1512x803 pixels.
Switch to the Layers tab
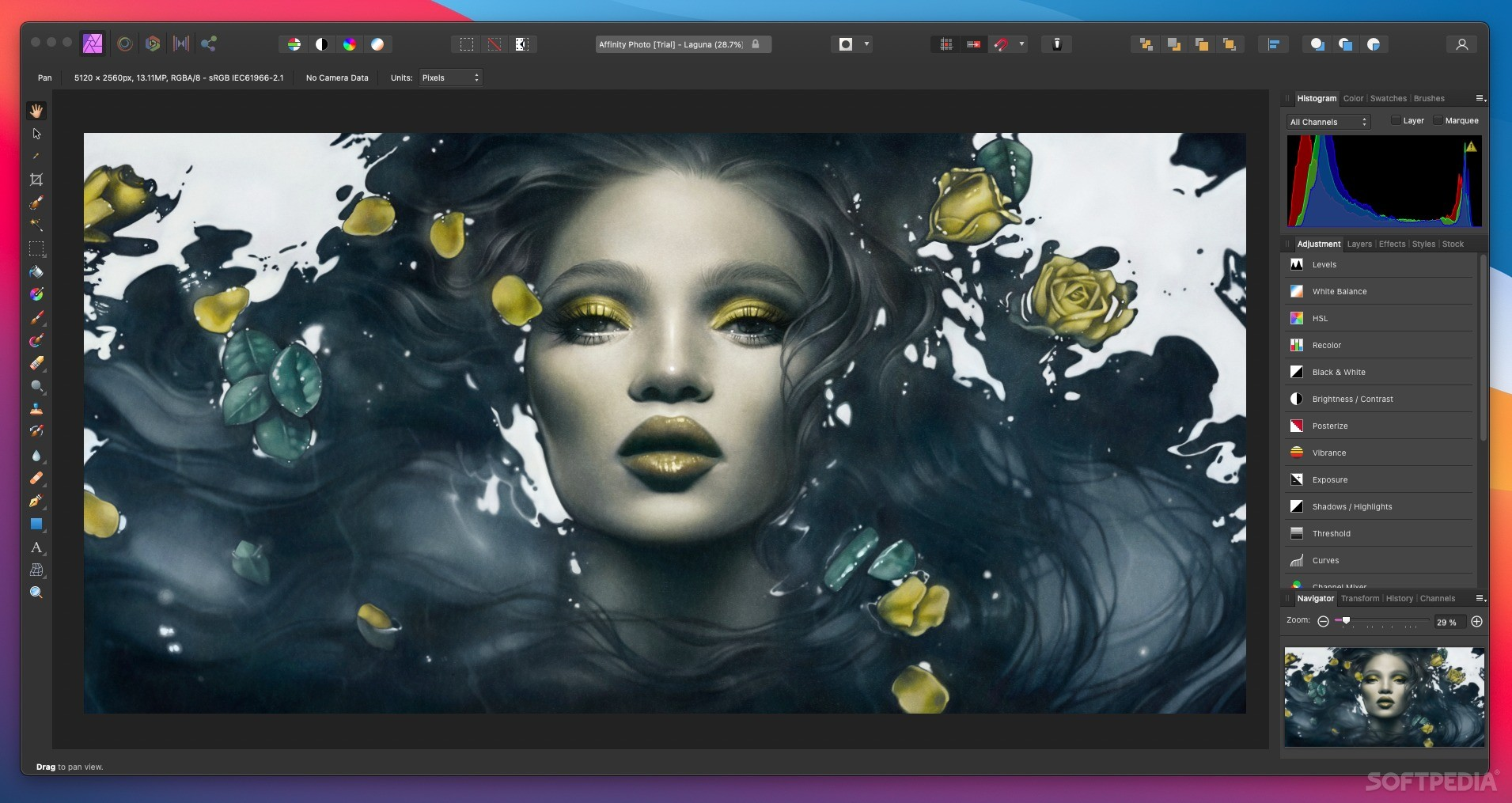tap(1359, 244)
